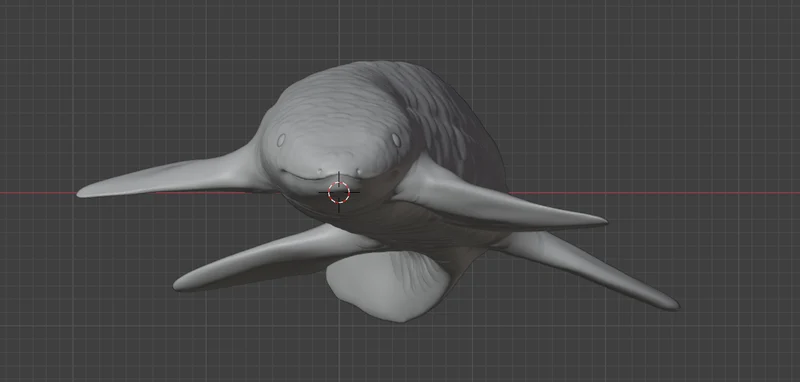Select the tail fluke below the body

coord(388,286)
